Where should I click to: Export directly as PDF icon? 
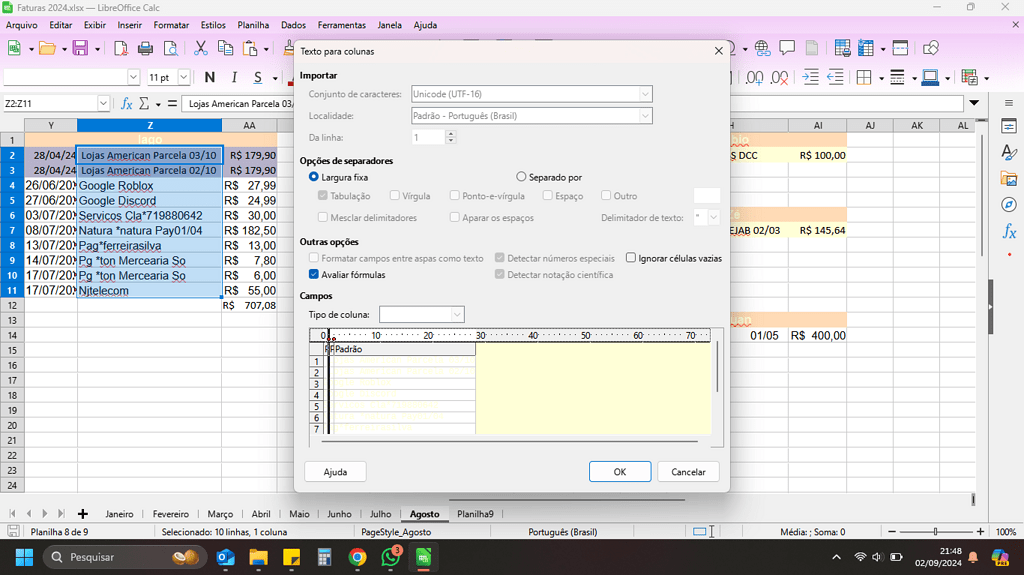[x=121, y=48]
